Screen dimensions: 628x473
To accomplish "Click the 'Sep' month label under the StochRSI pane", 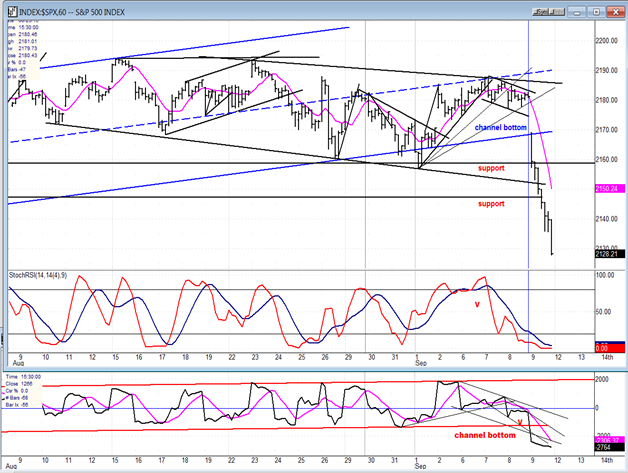I will point(421,363).
